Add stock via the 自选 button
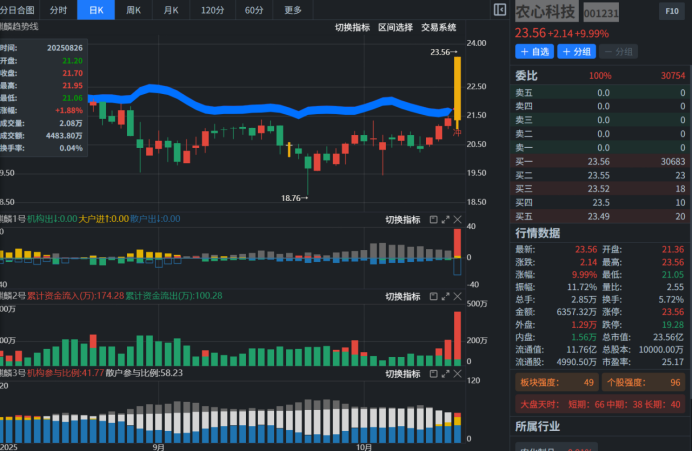Image resolution: width=692 pixels, height=452 pixels. pos(534,51)
